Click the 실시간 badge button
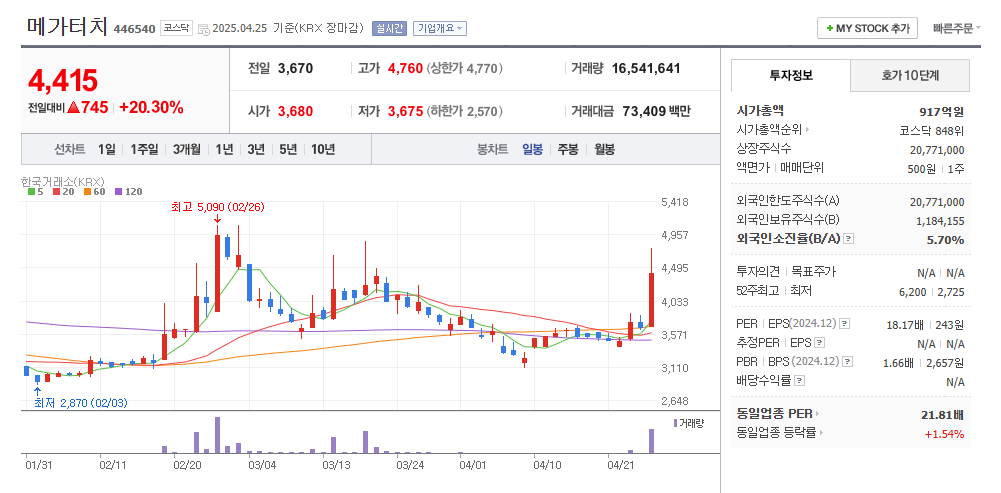Image resolution: width=1001 pixels, height=493 pixels. pyautogui.click(x=389, y=28)
